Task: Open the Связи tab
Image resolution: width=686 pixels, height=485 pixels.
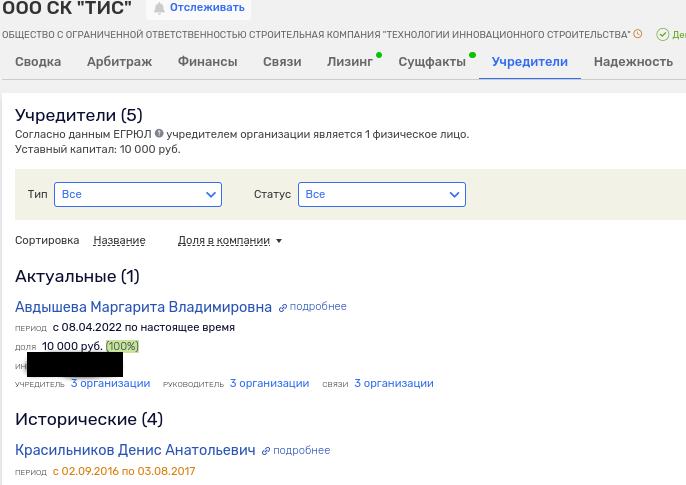Action: [282, 62]
